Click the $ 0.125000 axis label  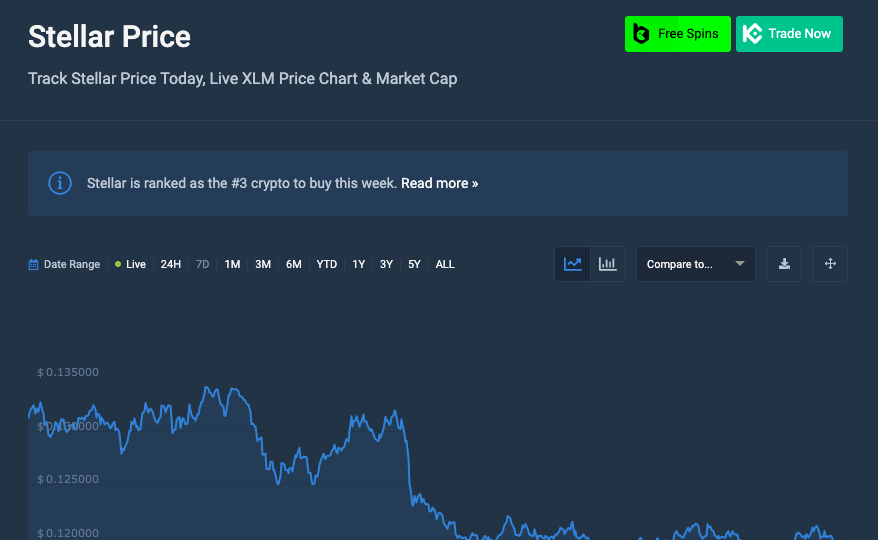point(68,480)
